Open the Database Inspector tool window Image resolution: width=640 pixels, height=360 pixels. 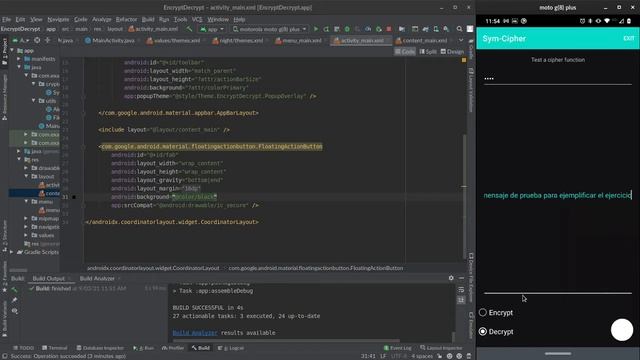[100, 348]
